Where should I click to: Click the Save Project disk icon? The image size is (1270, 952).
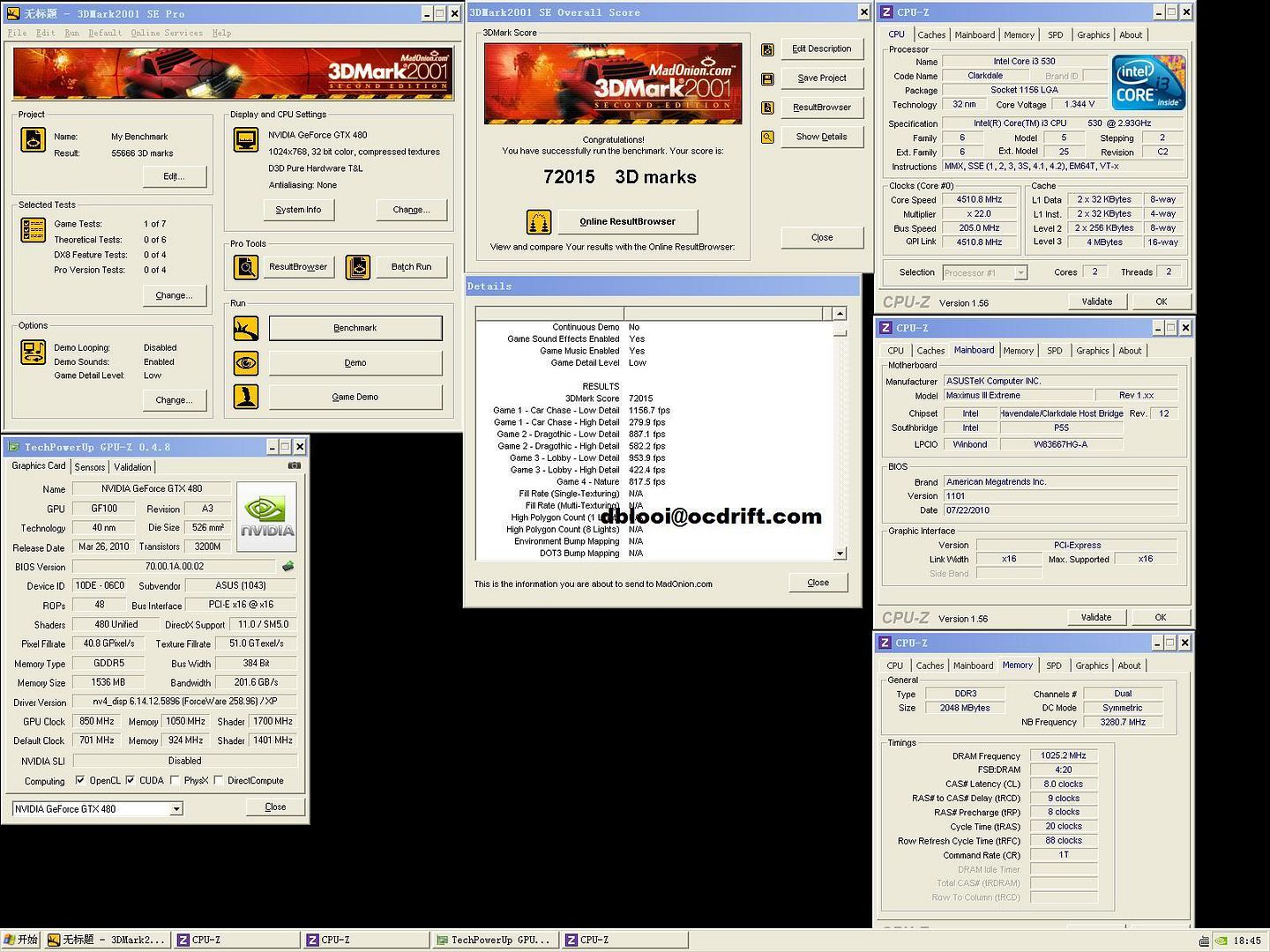[x=767, y=78]
